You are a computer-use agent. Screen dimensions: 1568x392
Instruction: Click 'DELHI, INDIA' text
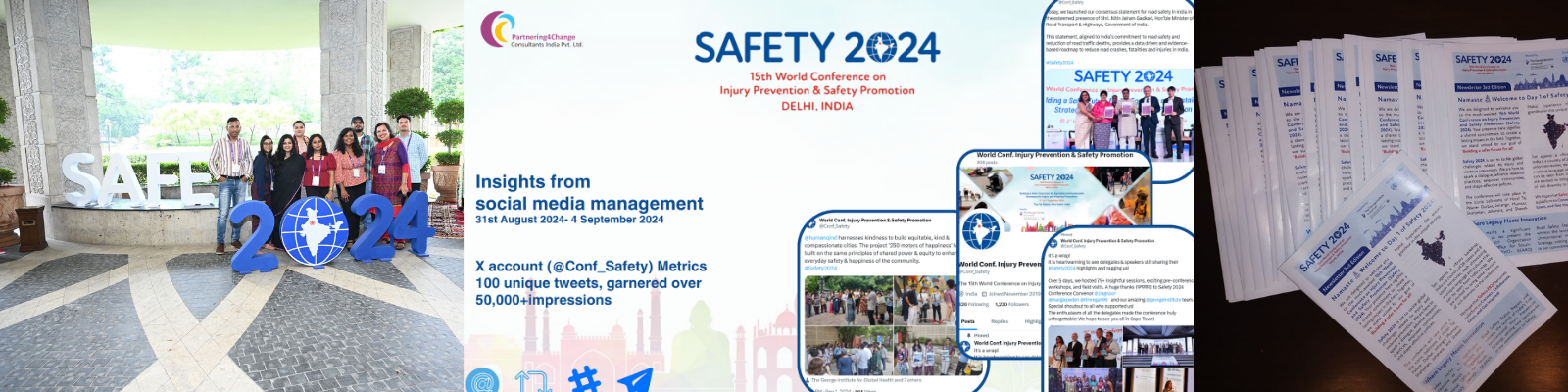[x=816, y=106]
